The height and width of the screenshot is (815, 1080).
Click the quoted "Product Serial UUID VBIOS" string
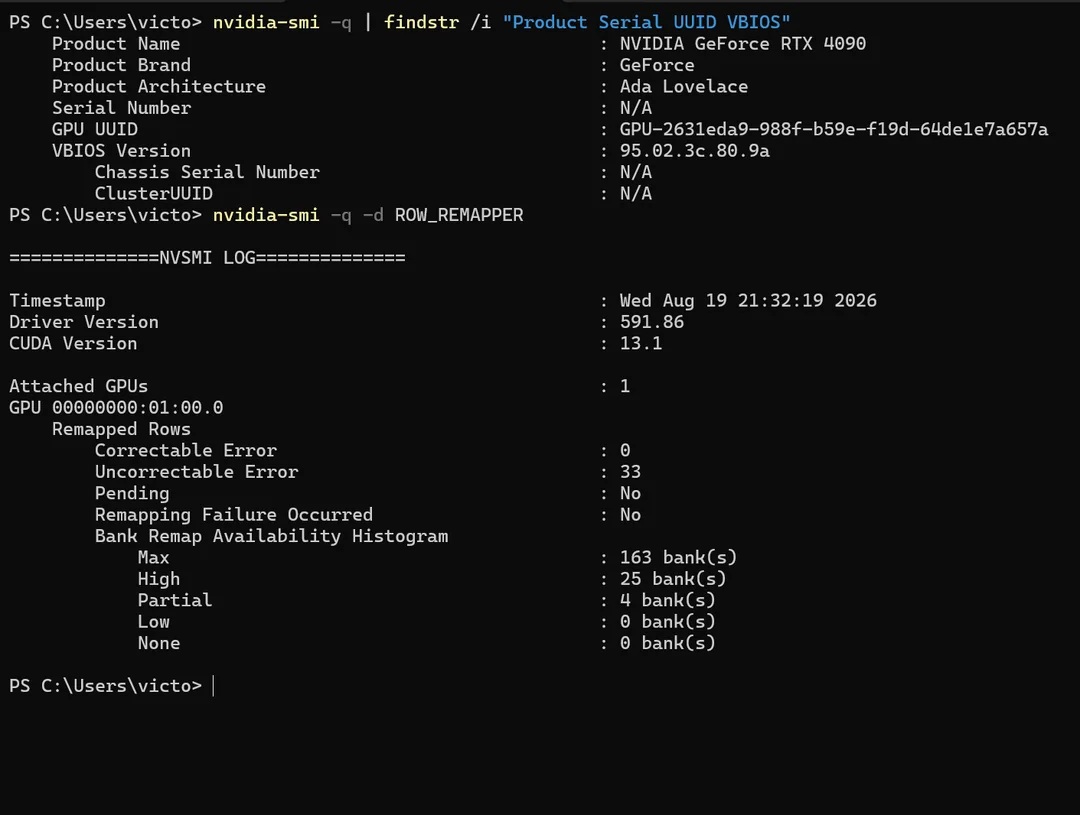click(646, 23)
